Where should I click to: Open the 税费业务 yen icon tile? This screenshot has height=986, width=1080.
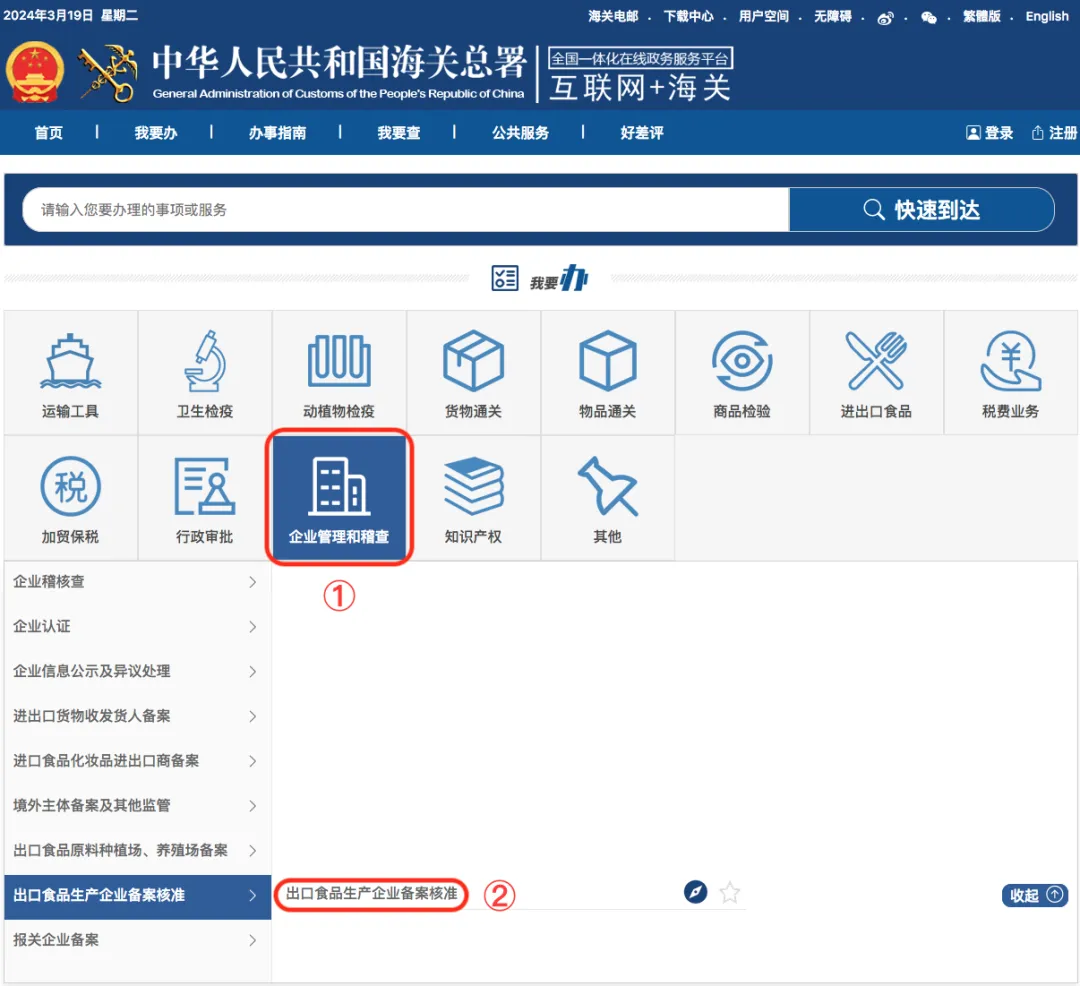[x=1010, y=373]
